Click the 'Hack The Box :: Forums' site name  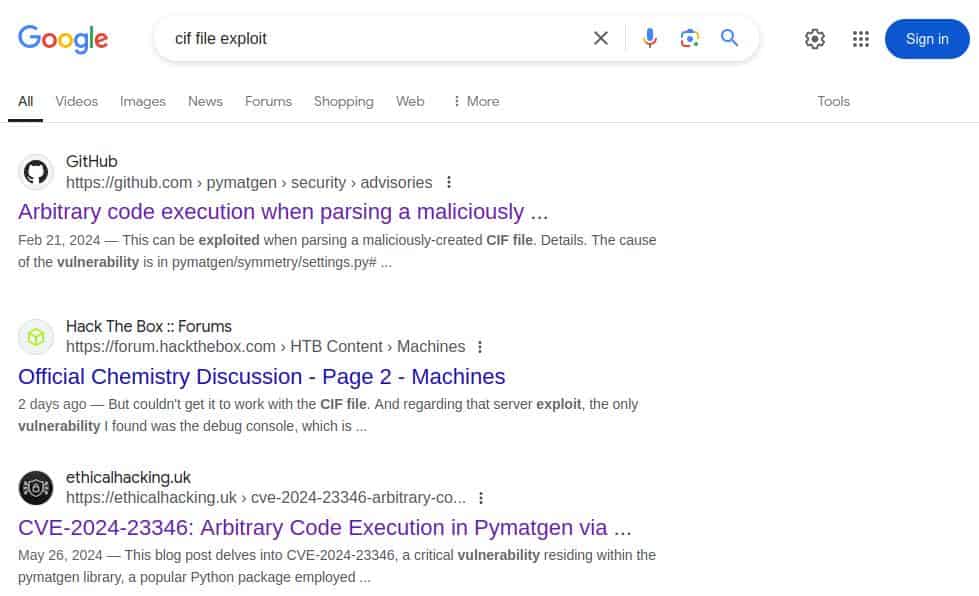149,326
